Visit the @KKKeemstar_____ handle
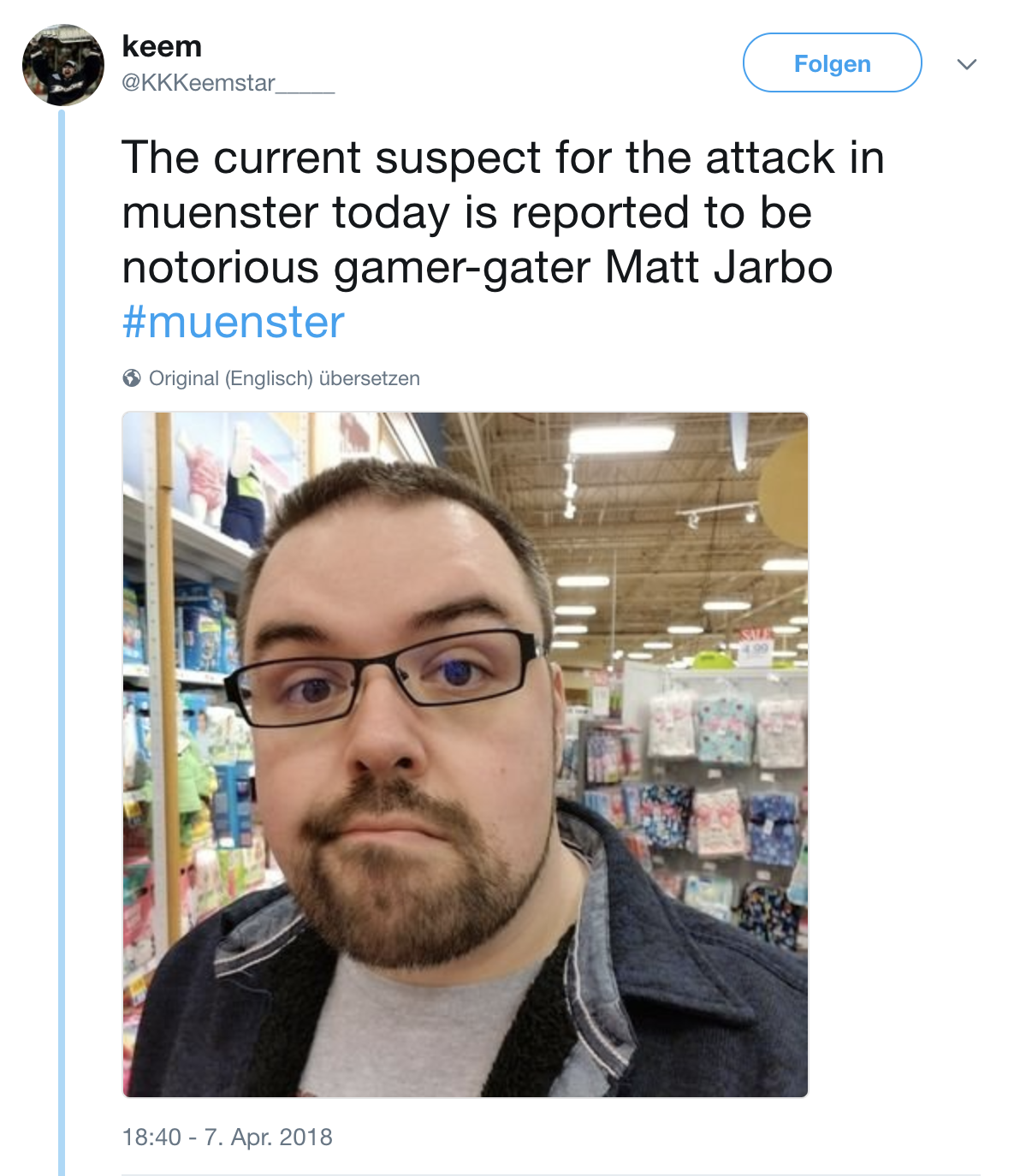 click(228, 83)
